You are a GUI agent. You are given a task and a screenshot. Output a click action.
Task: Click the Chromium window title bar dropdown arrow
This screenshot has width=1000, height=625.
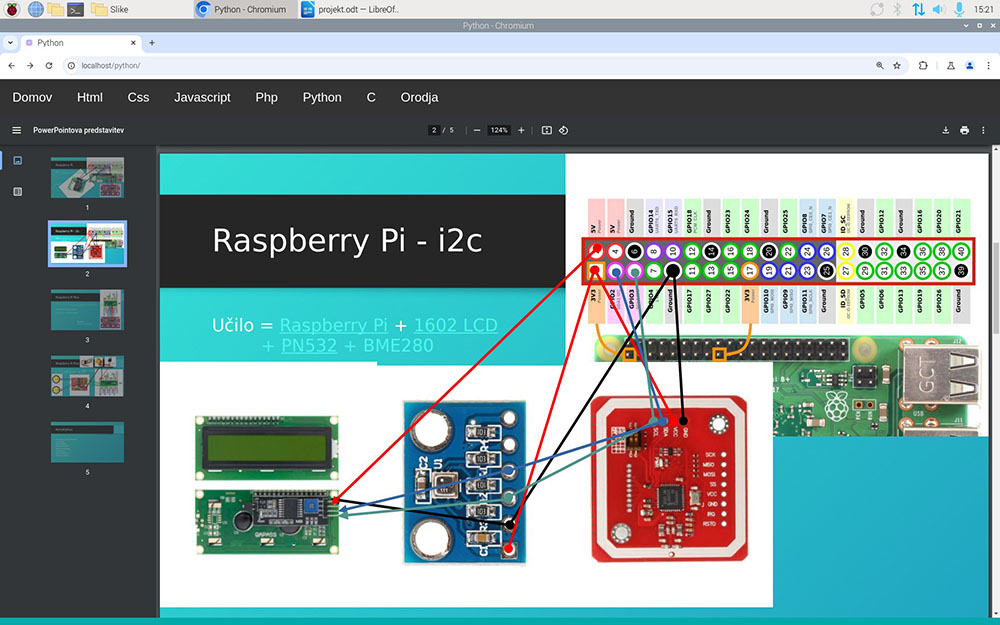point(966,26)
